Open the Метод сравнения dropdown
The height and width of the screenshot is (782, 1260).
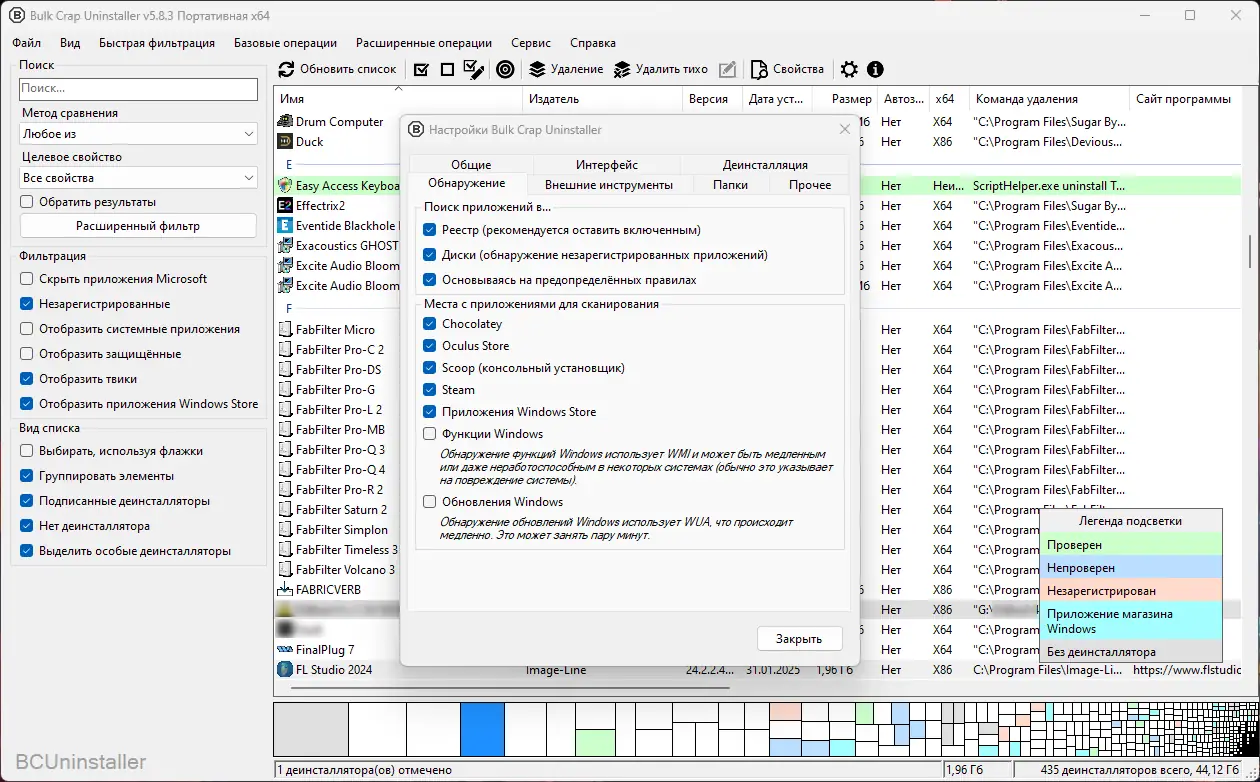(x=139, y=134)
